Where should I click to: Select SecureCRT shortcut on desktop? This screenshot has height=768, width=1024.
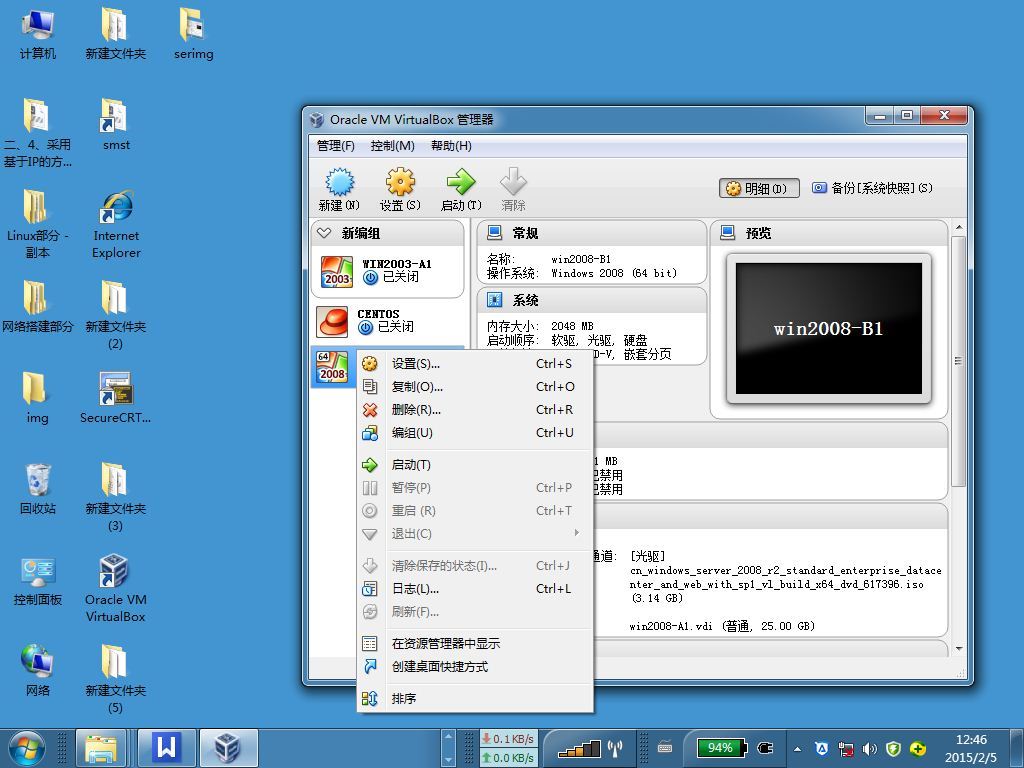pyautogui.click(x=115, y=398)
